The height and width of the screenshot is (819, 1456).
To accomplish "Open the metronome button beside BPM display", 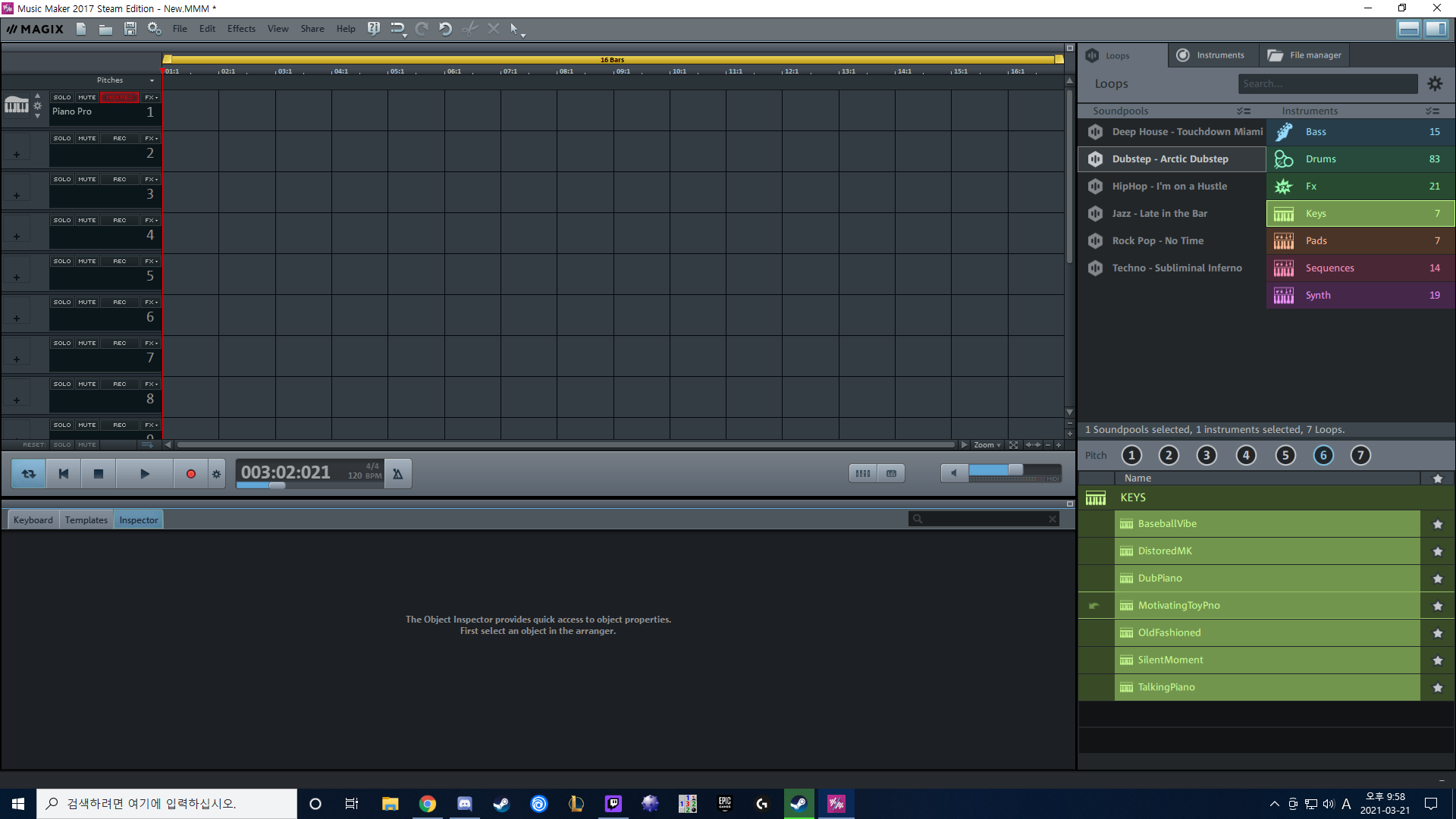I will [x=397, y=474].
